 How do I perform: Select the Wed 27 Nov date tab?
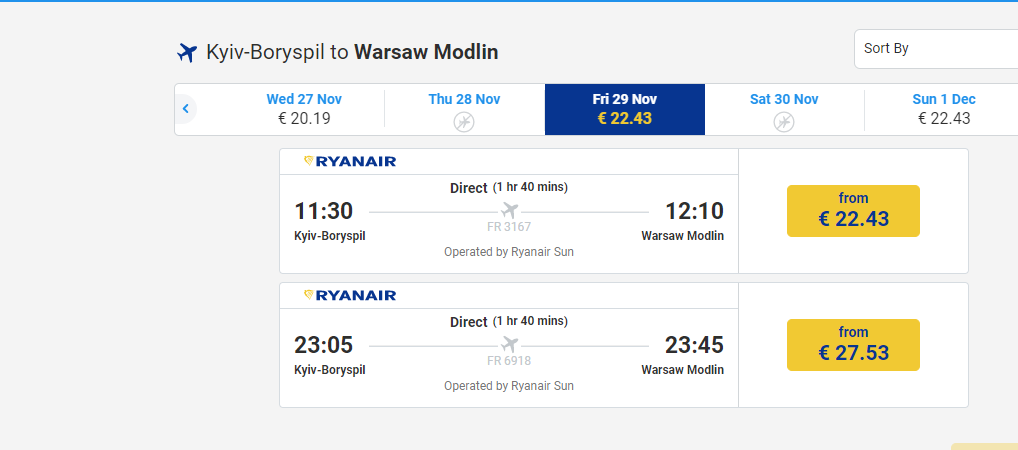304,109
